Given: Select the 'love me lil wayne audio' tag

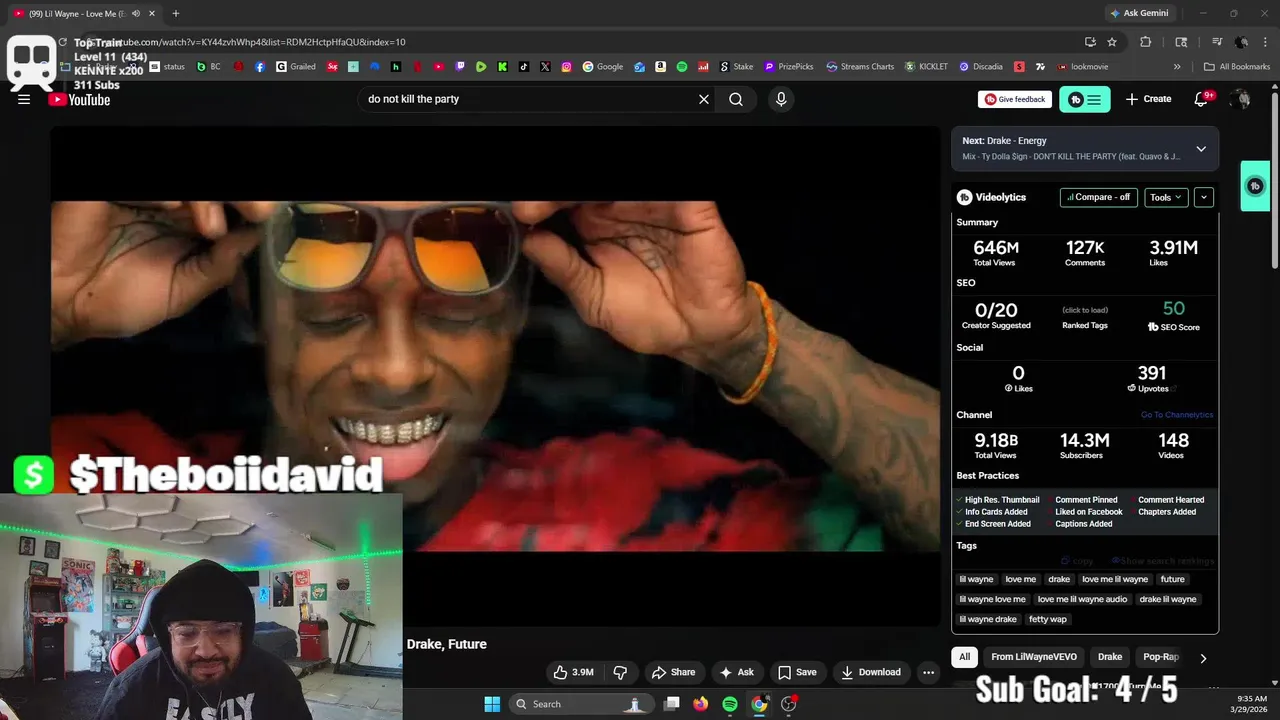Looking at the screenshot, I should [1082, 599].
